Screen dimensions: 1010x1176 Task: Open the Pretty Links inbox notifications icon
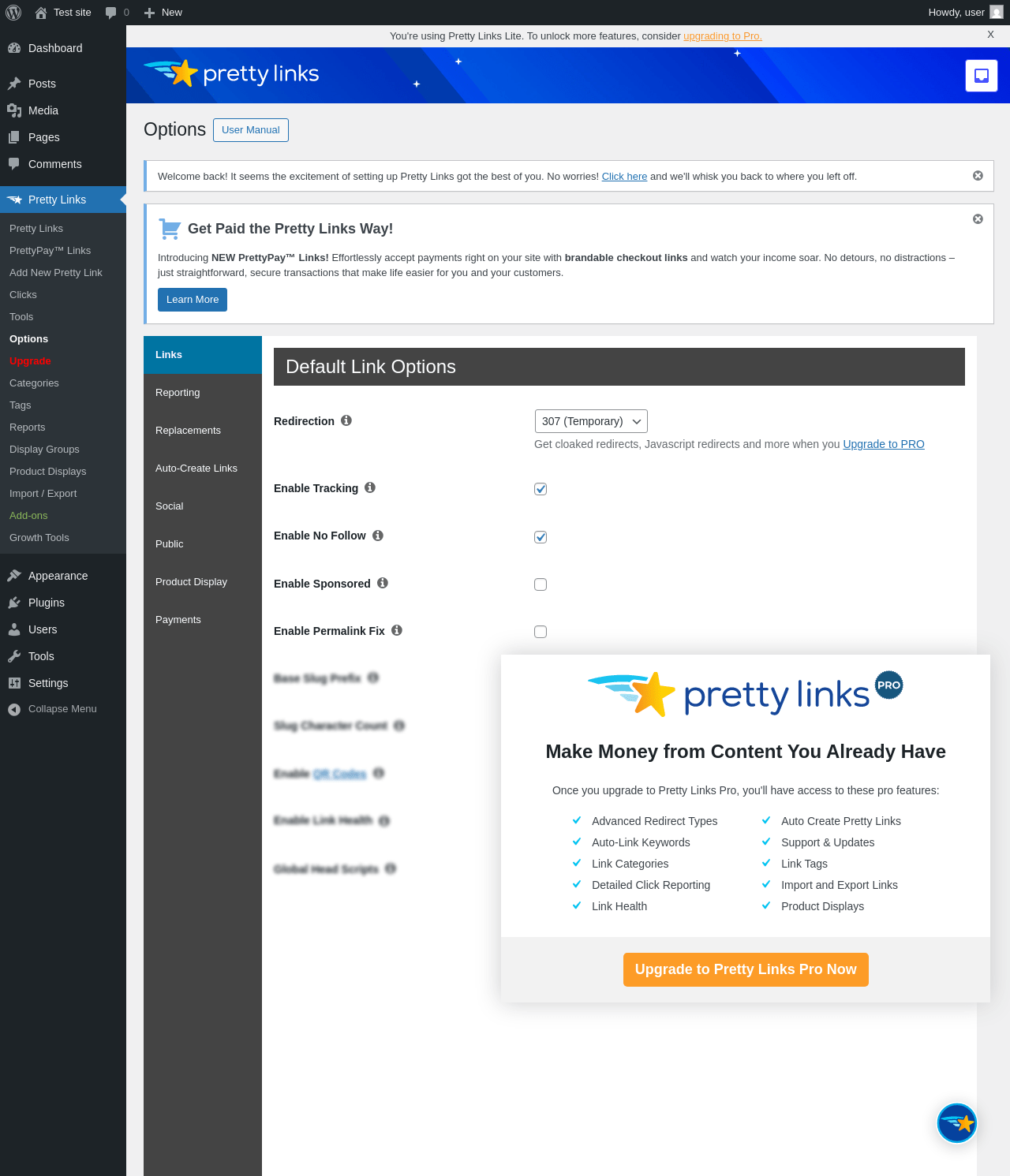click(x=982, y=76)
